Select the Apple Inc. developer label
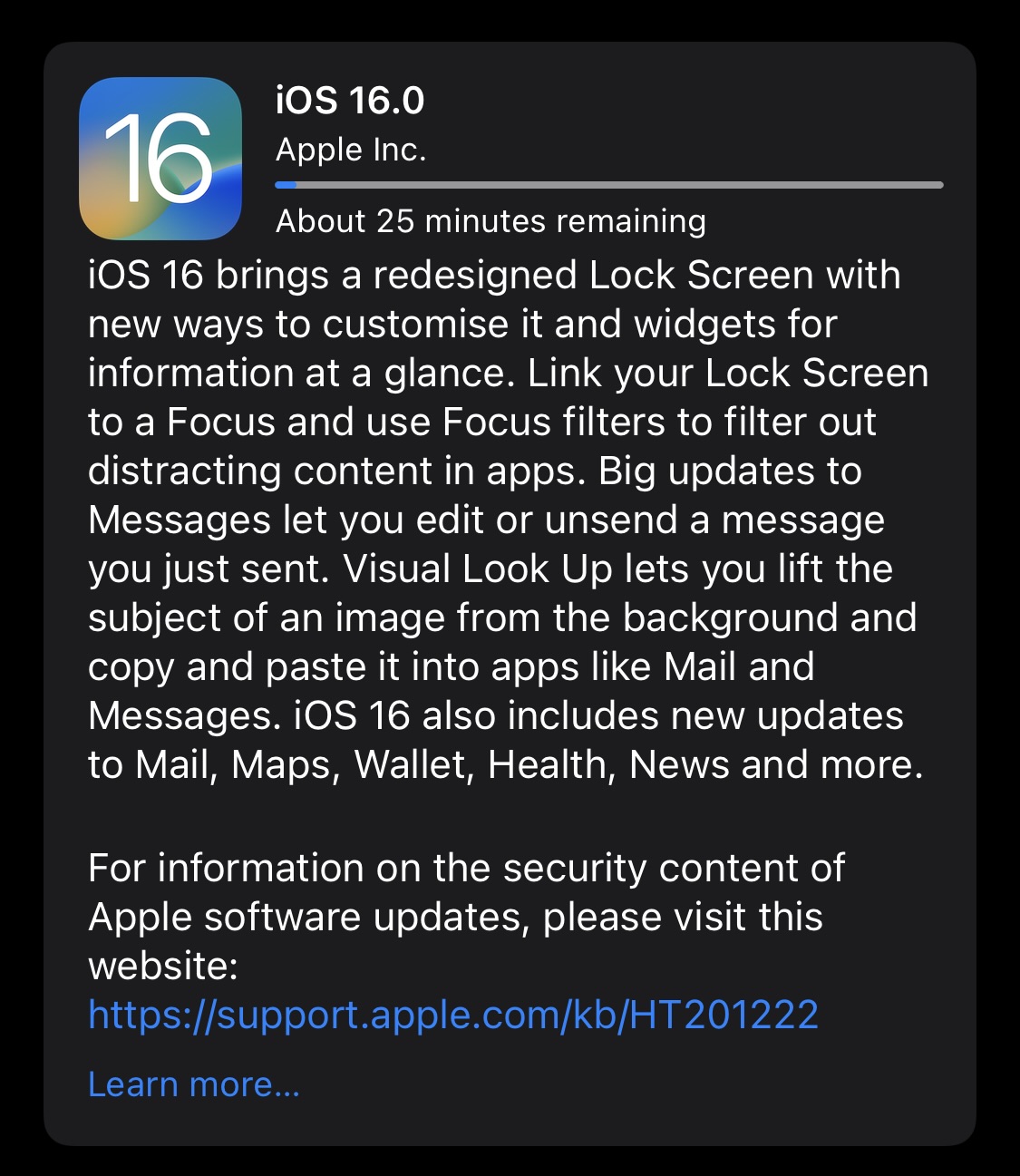 351,150
